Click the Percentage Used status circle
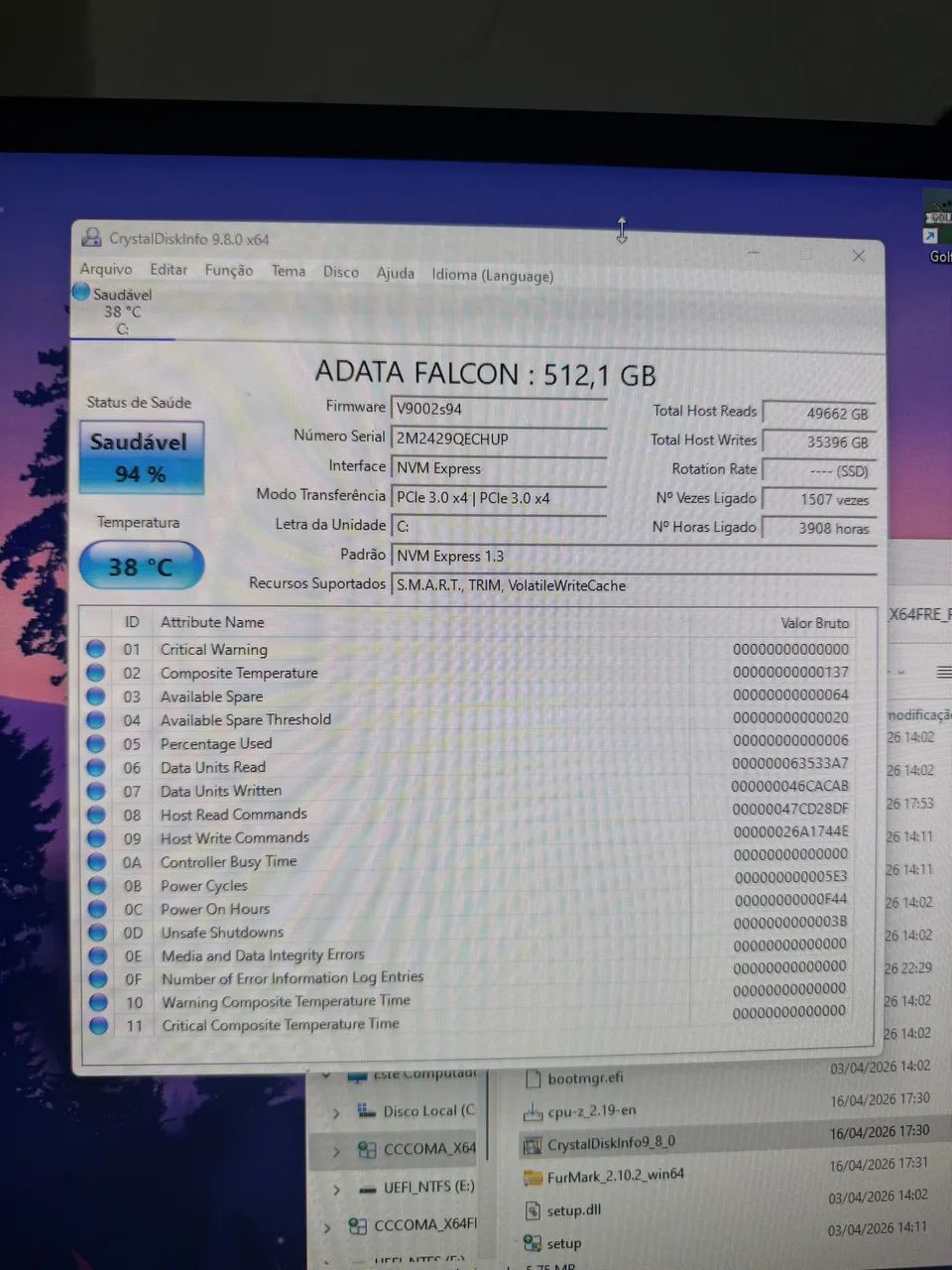This screenshot has width=952, height=1270. click(x=95, y=743)
